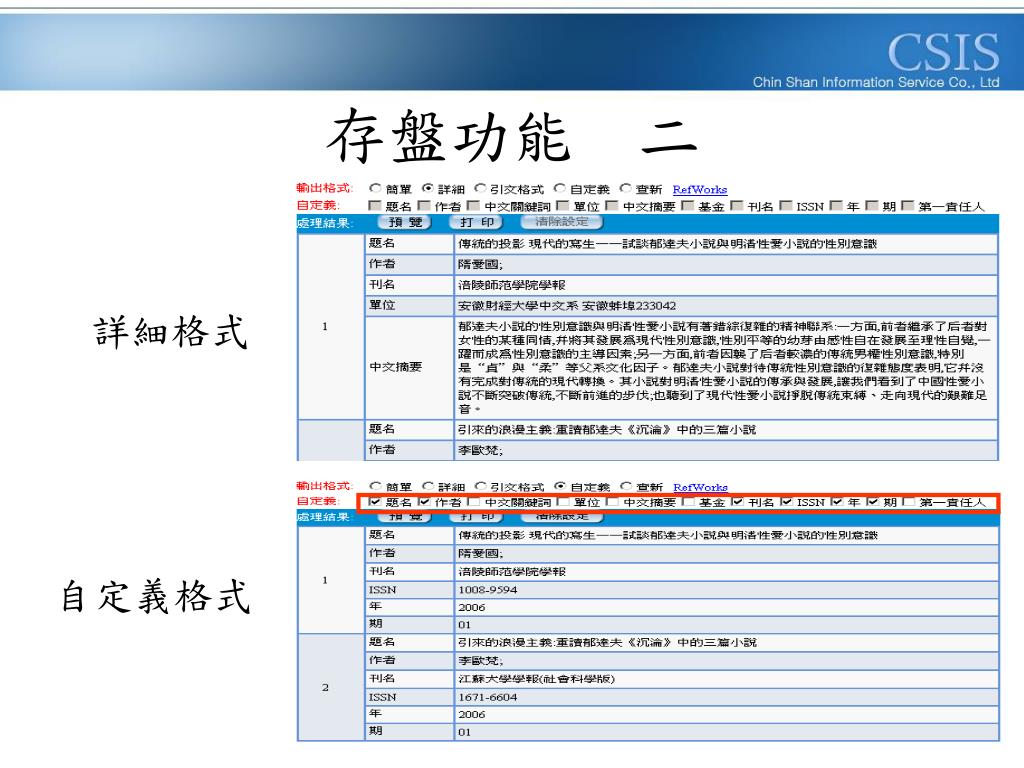The image size is (1024, 768).
Task: Check ISSN checkbox in 詳細格式 screenshot
Action: pyautogui.click(x=786, y=206)
